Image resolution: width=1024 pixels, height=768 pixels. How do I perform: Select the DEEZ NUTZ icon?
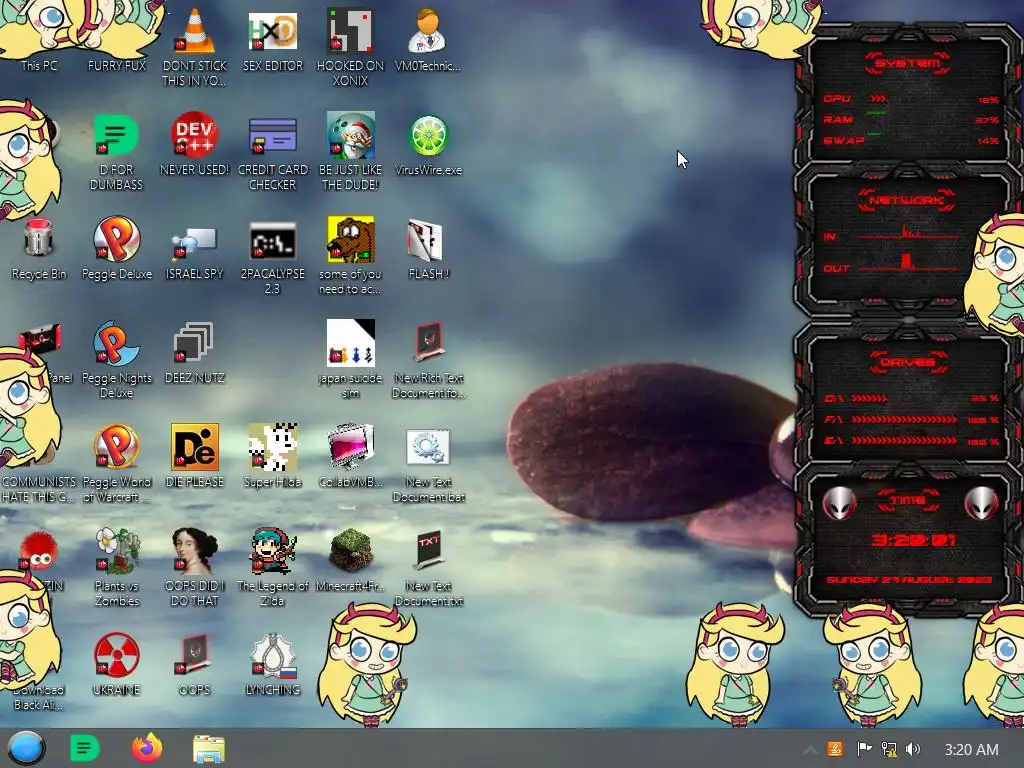[x=195, y=353]
